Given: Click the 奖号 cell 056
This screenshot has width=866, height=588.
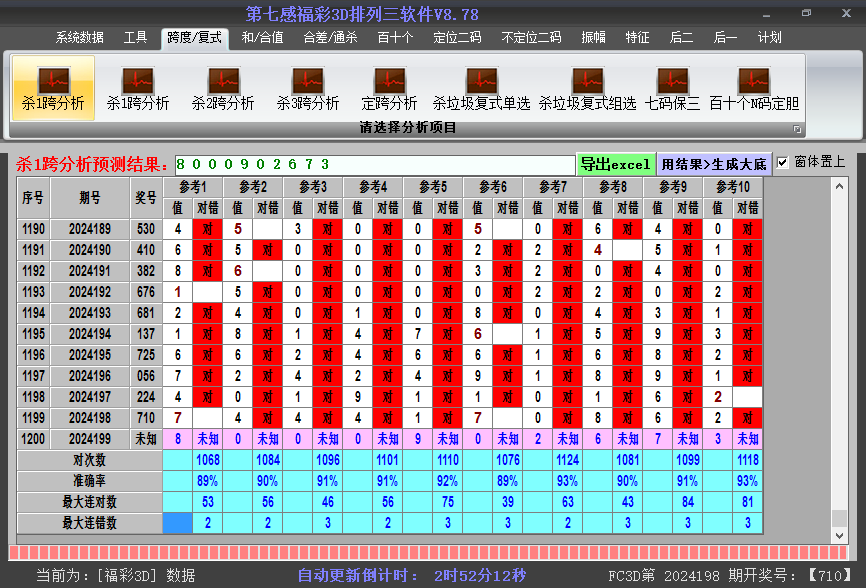Looking at the screenshot, I should (146, 376).
